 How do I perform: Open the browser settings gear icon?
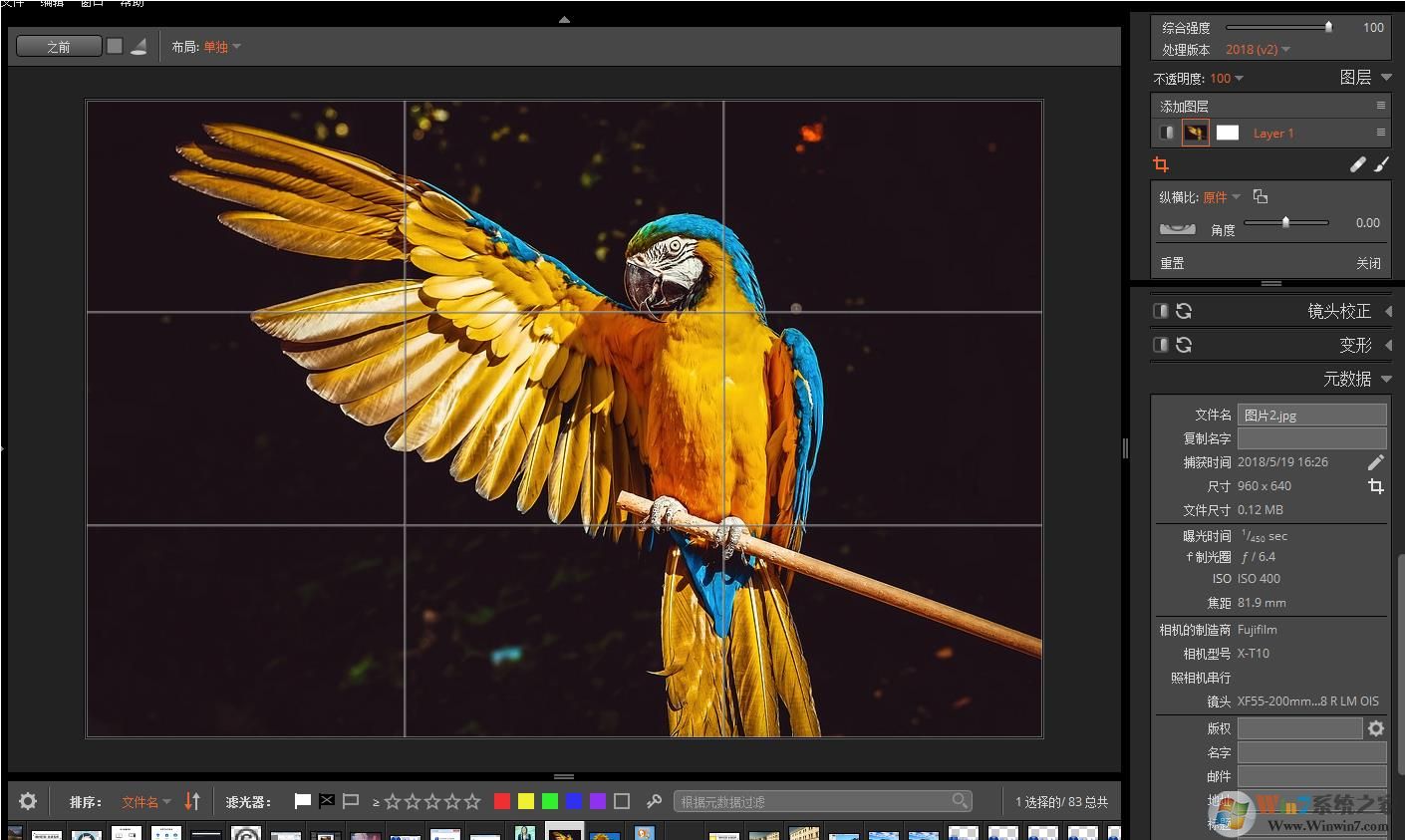click(27, 801)
